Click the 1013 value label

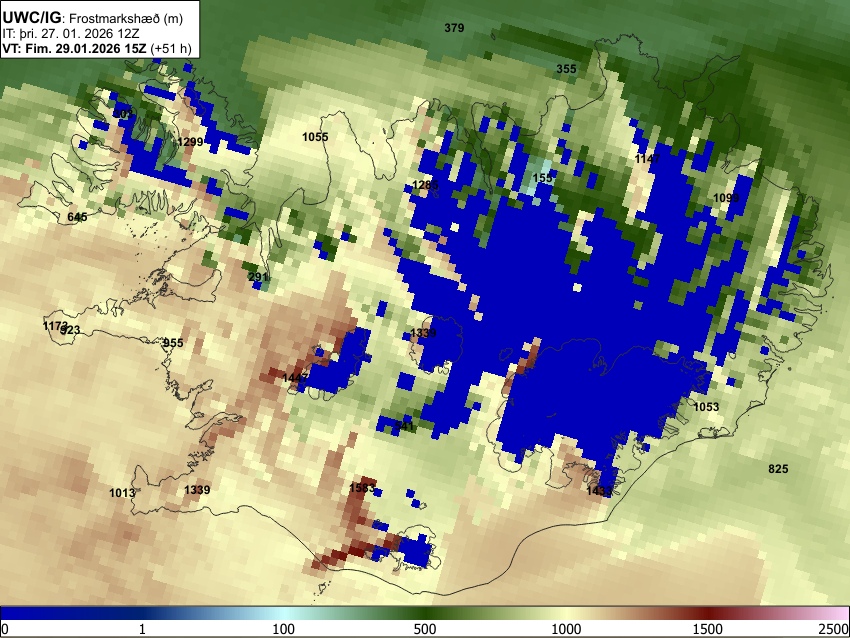pyautogui.click(x=122, y=493)
